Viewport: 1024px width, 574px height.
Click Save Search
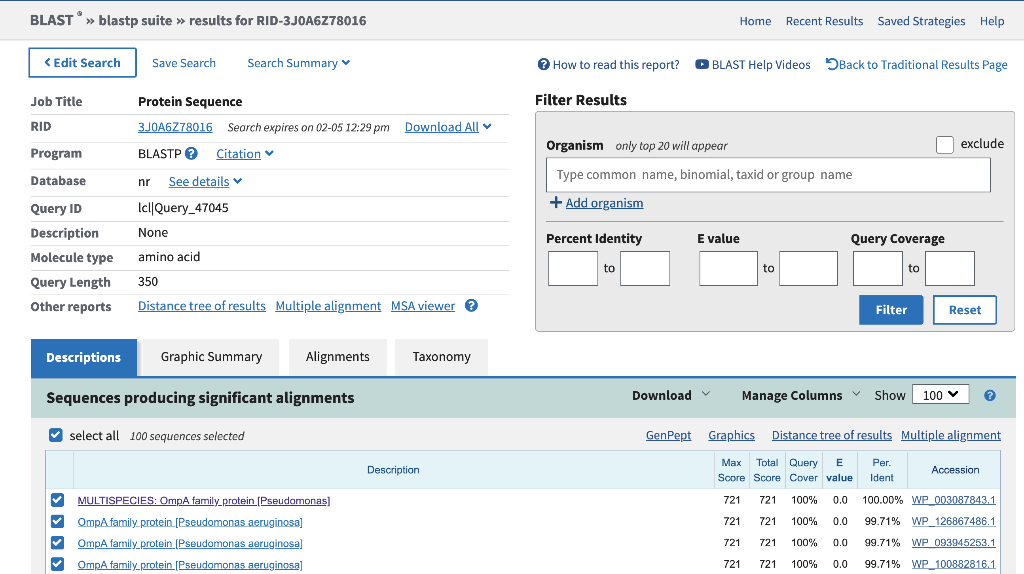pos(184,63)
